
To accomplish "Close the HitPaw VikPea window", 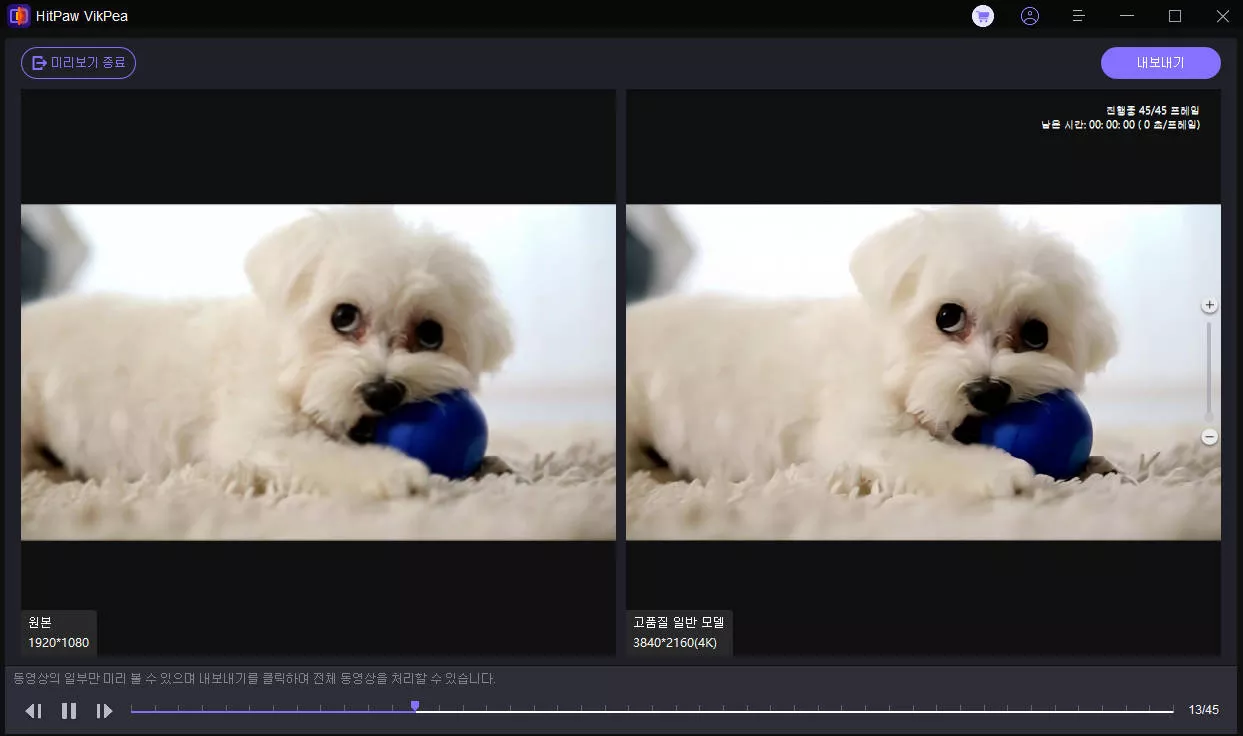I will 1222,16.
